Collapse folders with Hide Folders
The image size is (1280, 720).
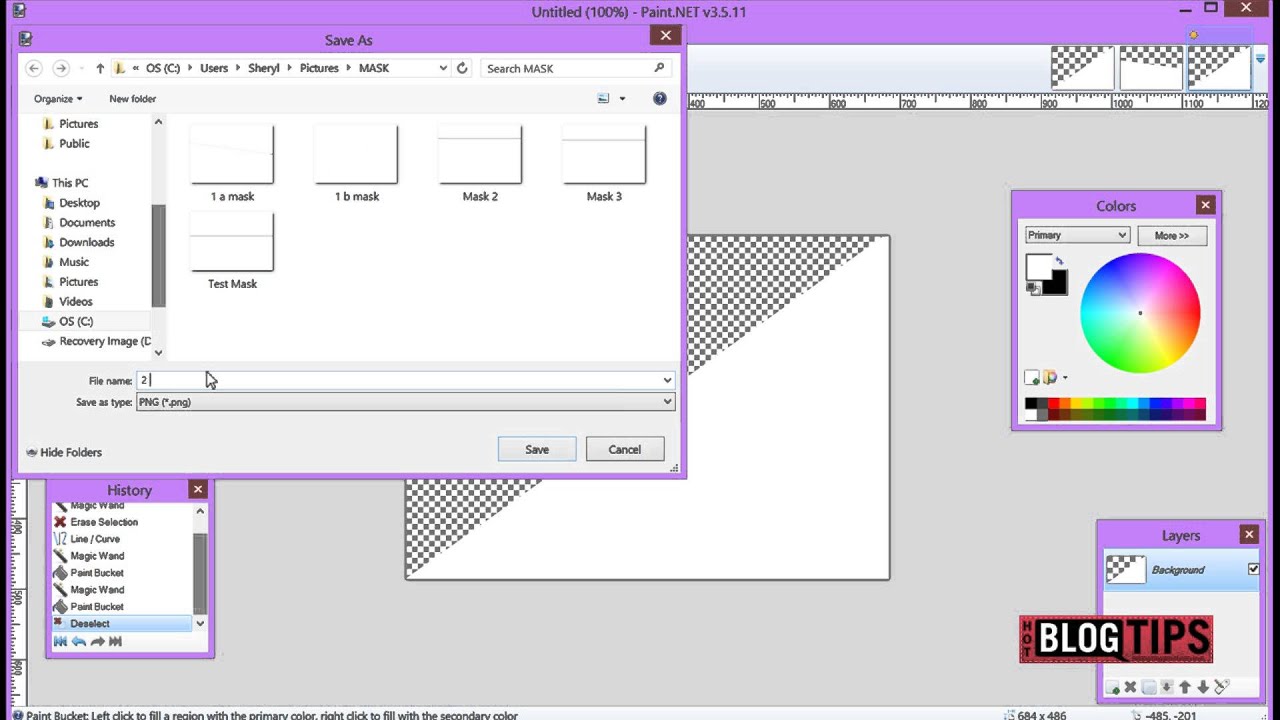click(64, 452)
